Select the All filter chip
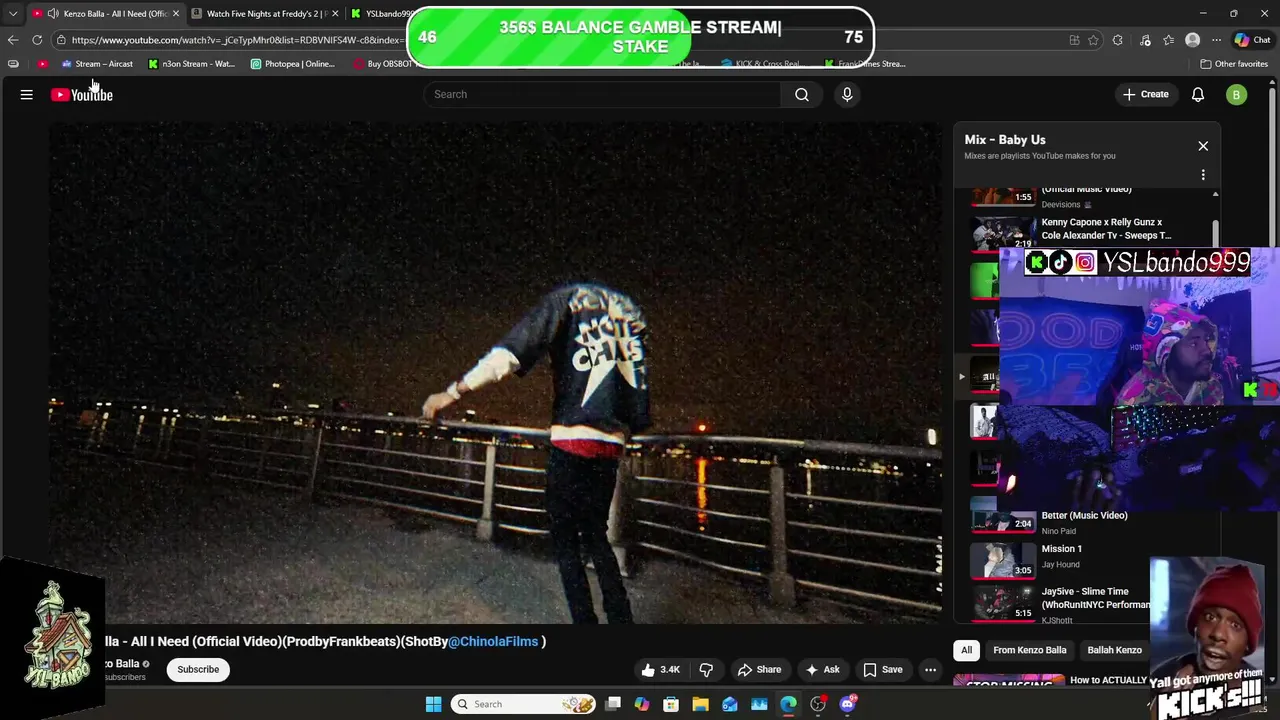The height and width of the screenshot is (720, 1280). click(x=966, y=650)
